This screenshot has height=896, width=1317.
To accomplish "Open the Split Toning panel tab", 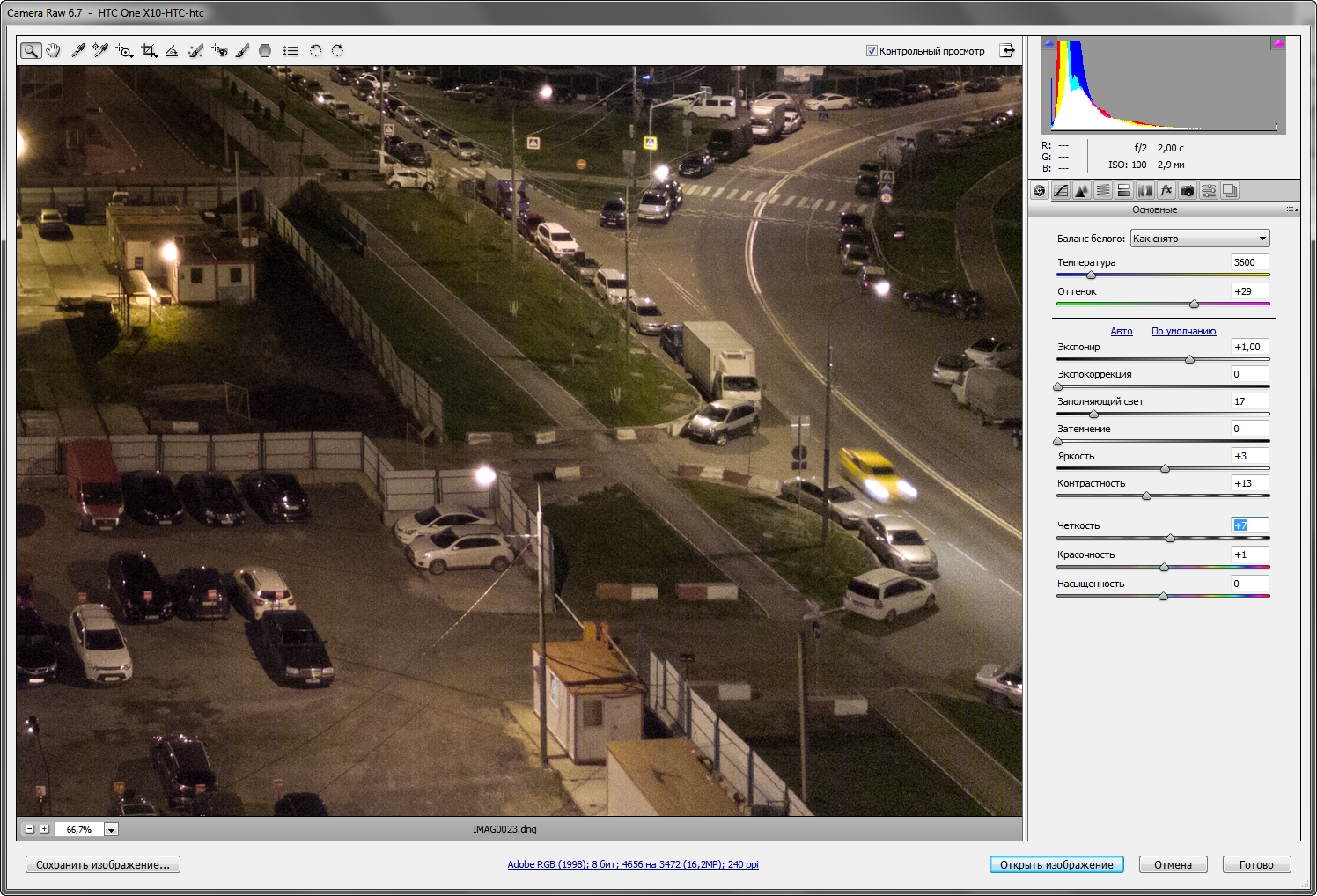I will point(1124,190).
